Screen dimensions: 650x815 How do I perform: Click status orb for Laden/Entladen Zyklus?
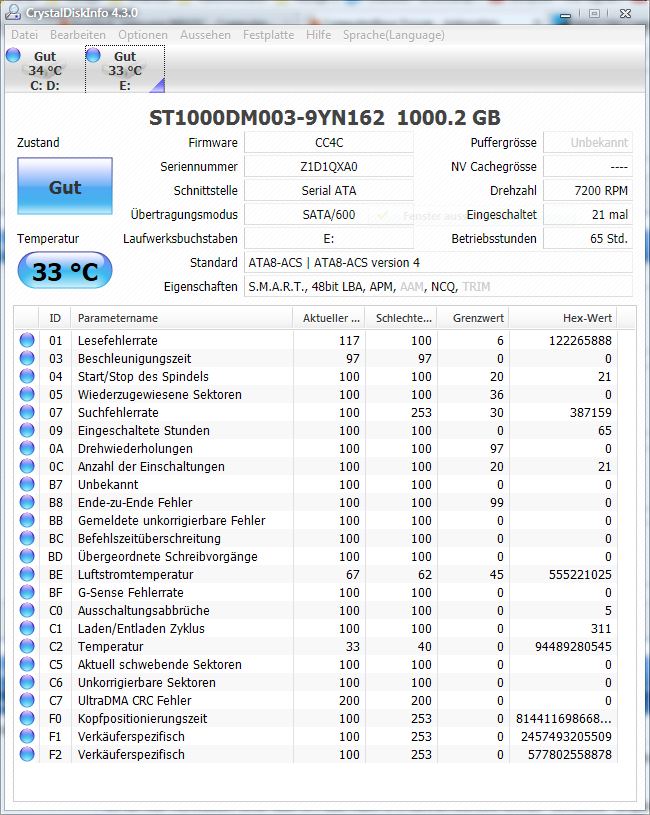[x=27, y=628]
